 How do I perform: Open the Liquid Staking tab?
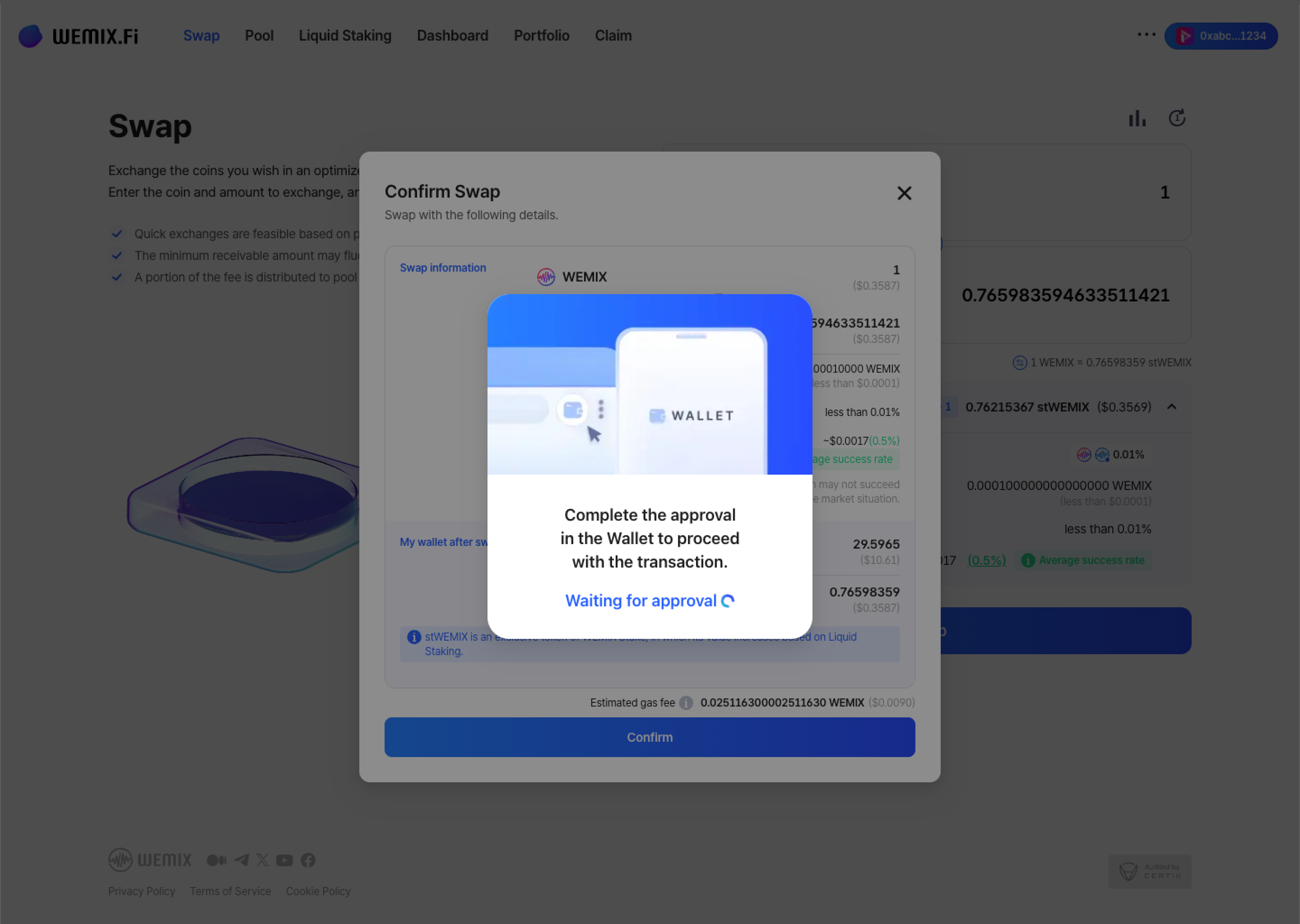[345, 36]
